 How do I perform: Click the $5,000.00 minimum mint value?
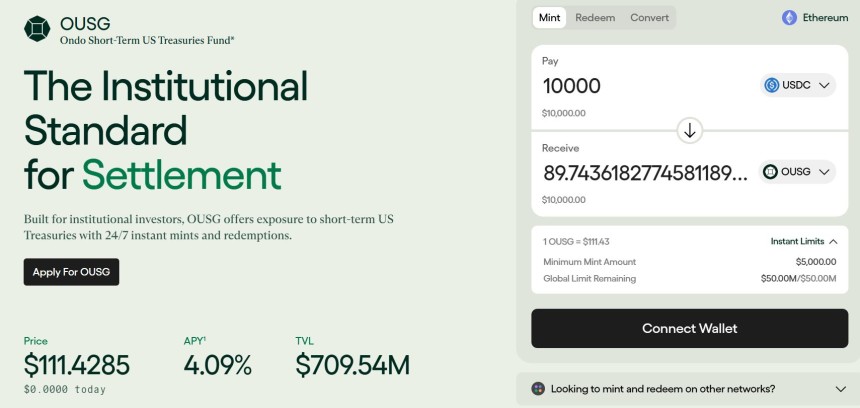coord(816,262)
